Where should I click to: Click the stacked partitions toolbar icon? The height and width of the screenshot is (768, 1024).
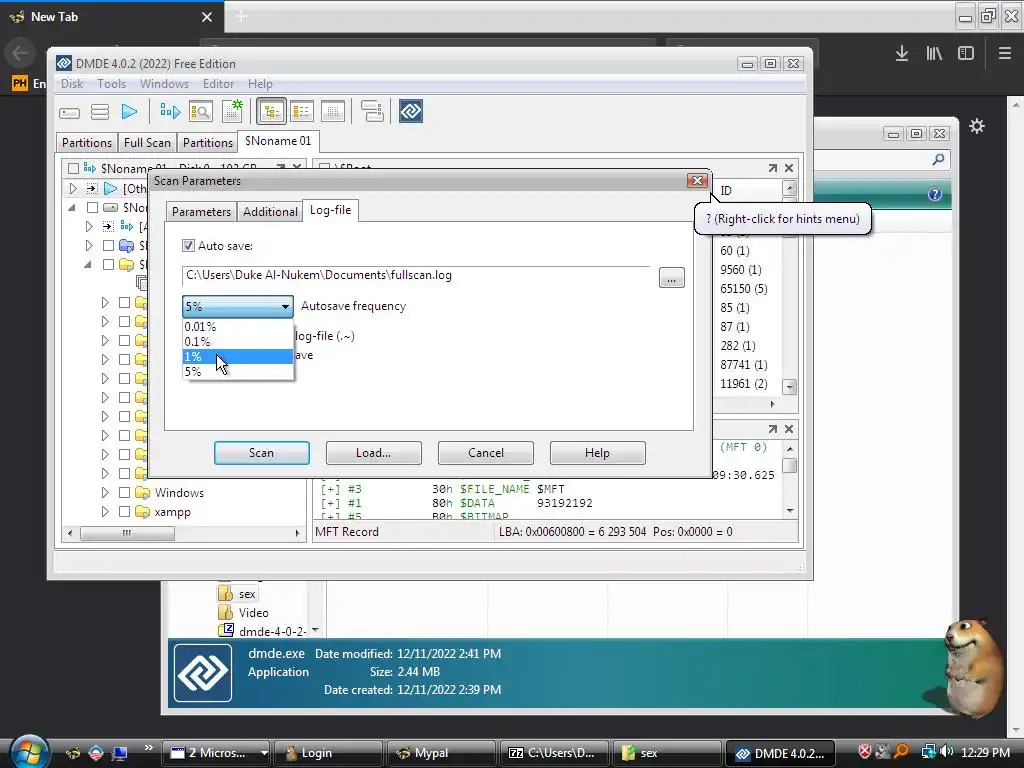pos(100,112)
